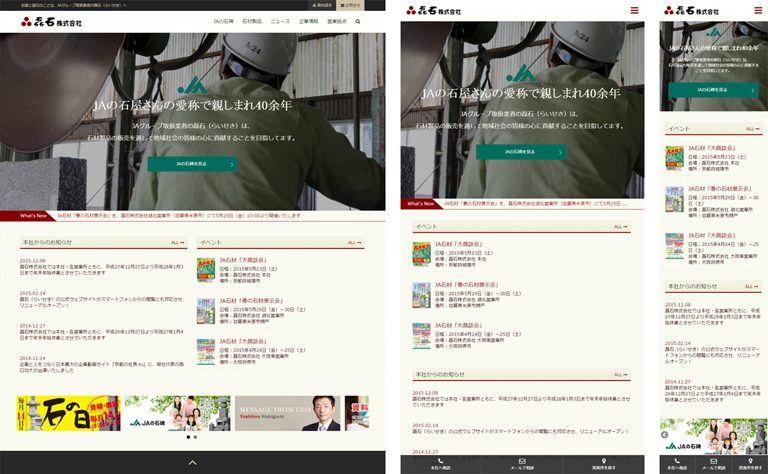Screen dimensions: 768x474
Task: Open 2015.02.14 news item in desktop view
Action: coord(102,299)
